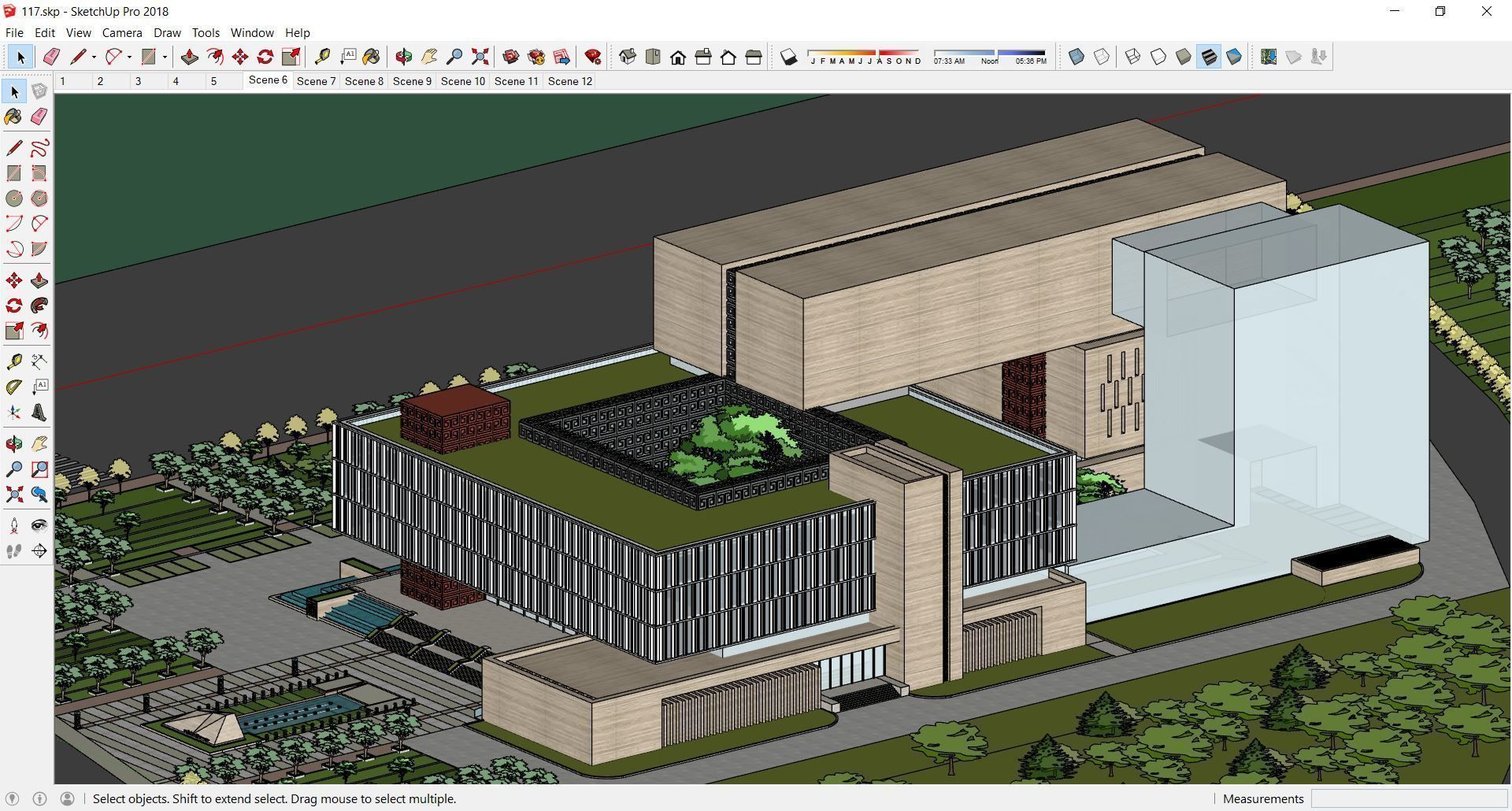
Task: Select the 2 Point Arc tool
Action: tap(39, 224)
